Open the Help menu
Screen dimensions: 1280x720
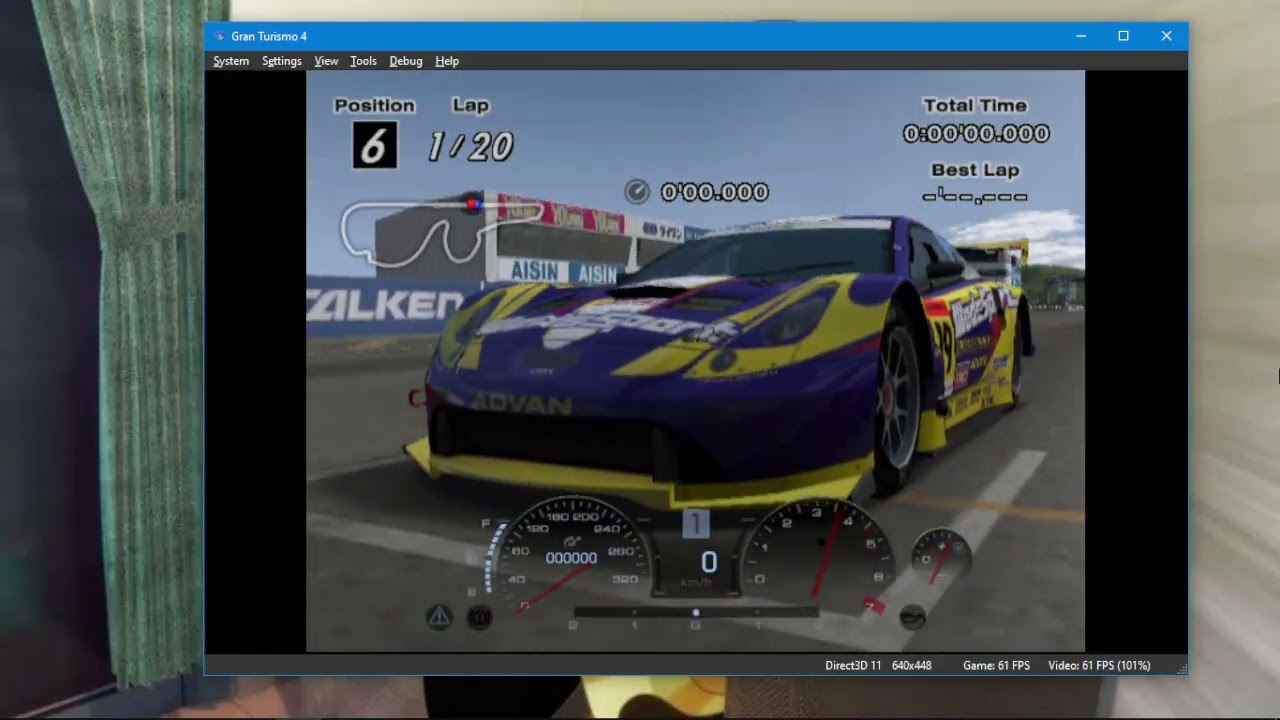pyautogui.click(x=447, y=61)
